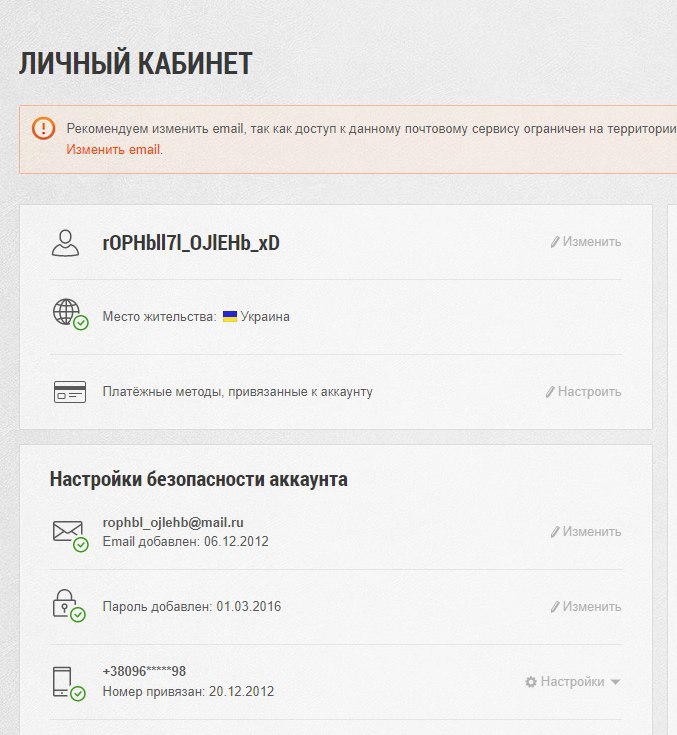The image size is (677, 735).
Task: Click the email envelope icon
Action: pyautogui.click(x=68, y=531)
